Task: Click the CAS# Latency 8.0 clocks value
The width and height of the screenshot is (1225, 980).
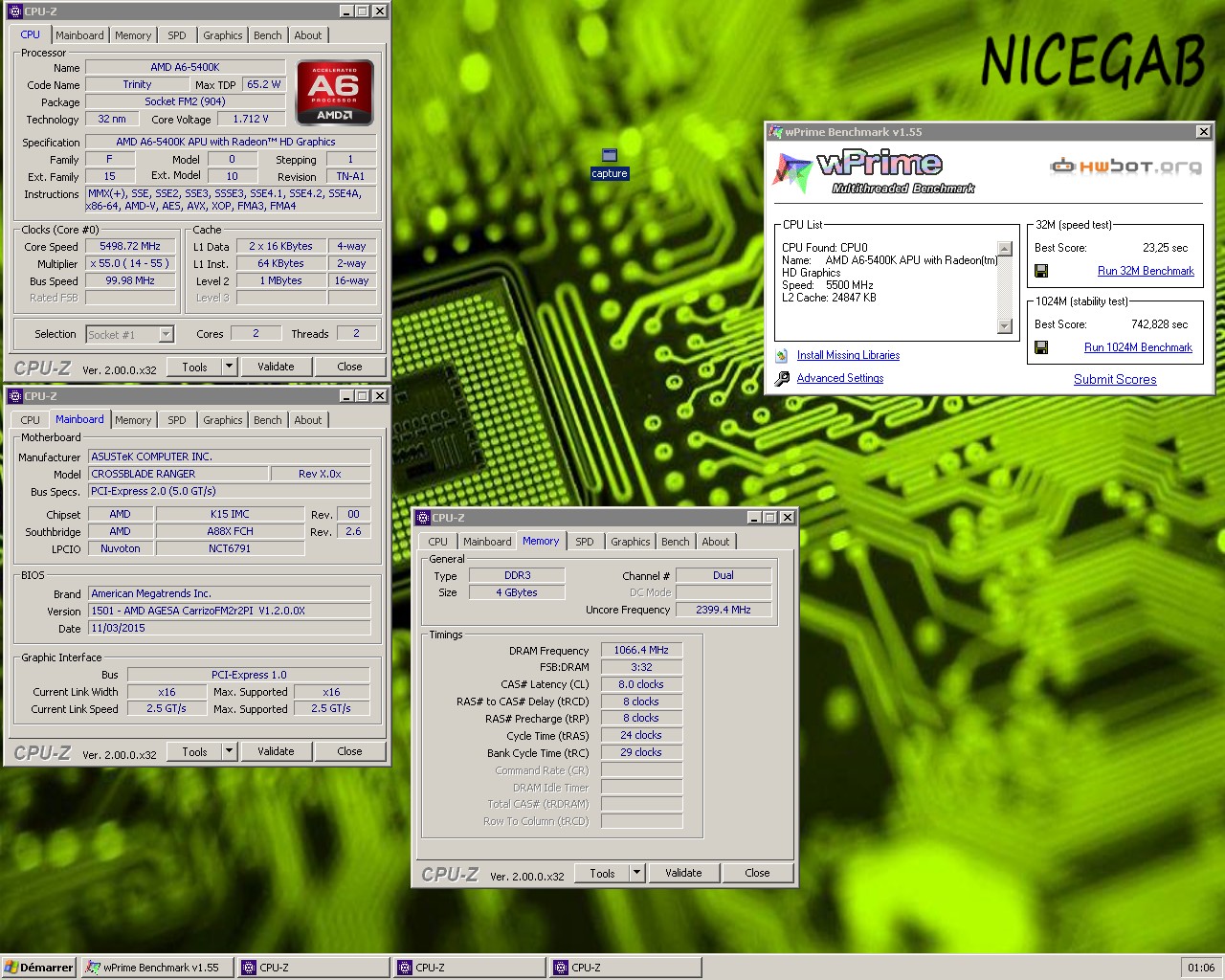Action: pyautogui.click(x=641, y=684)
